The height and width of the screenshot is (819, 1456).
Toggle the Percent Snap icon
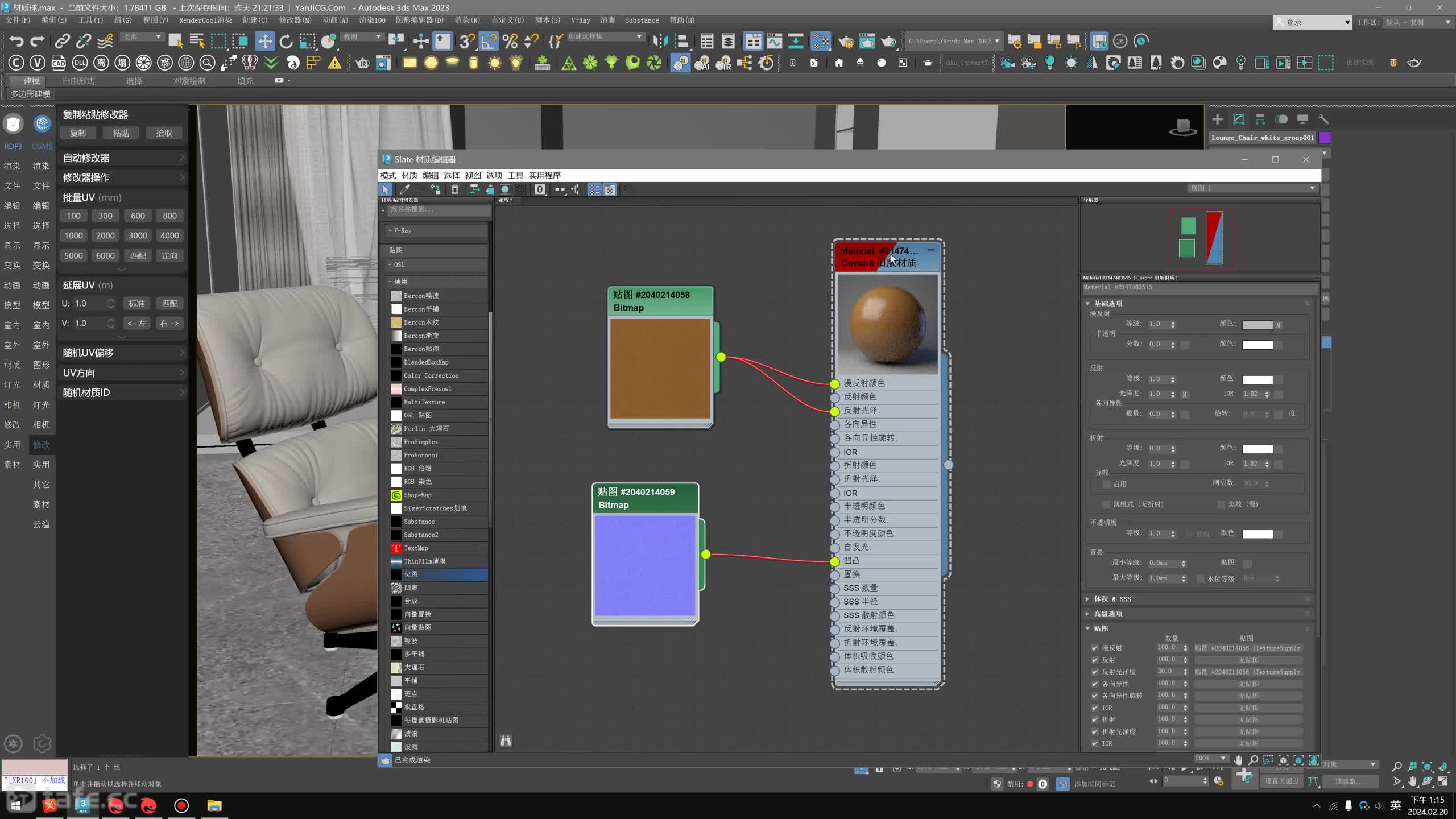coord(510,41)
